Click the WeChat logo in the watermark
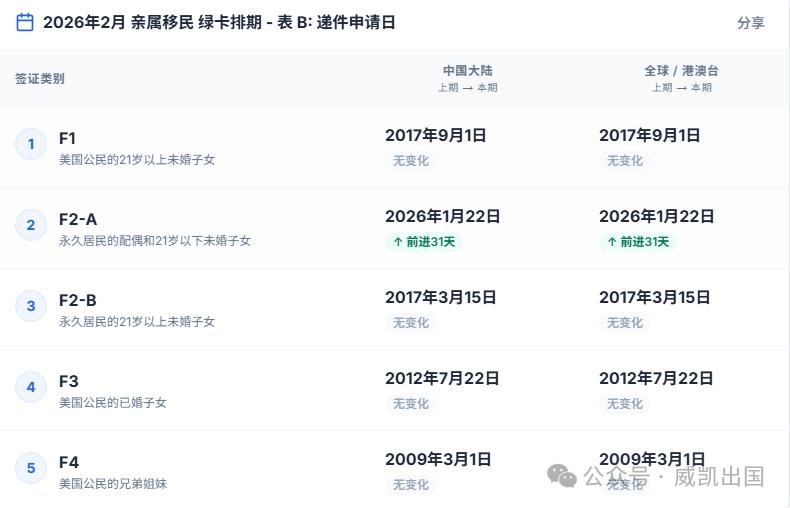Screen dimensions: 790x508 coord(561,476)
